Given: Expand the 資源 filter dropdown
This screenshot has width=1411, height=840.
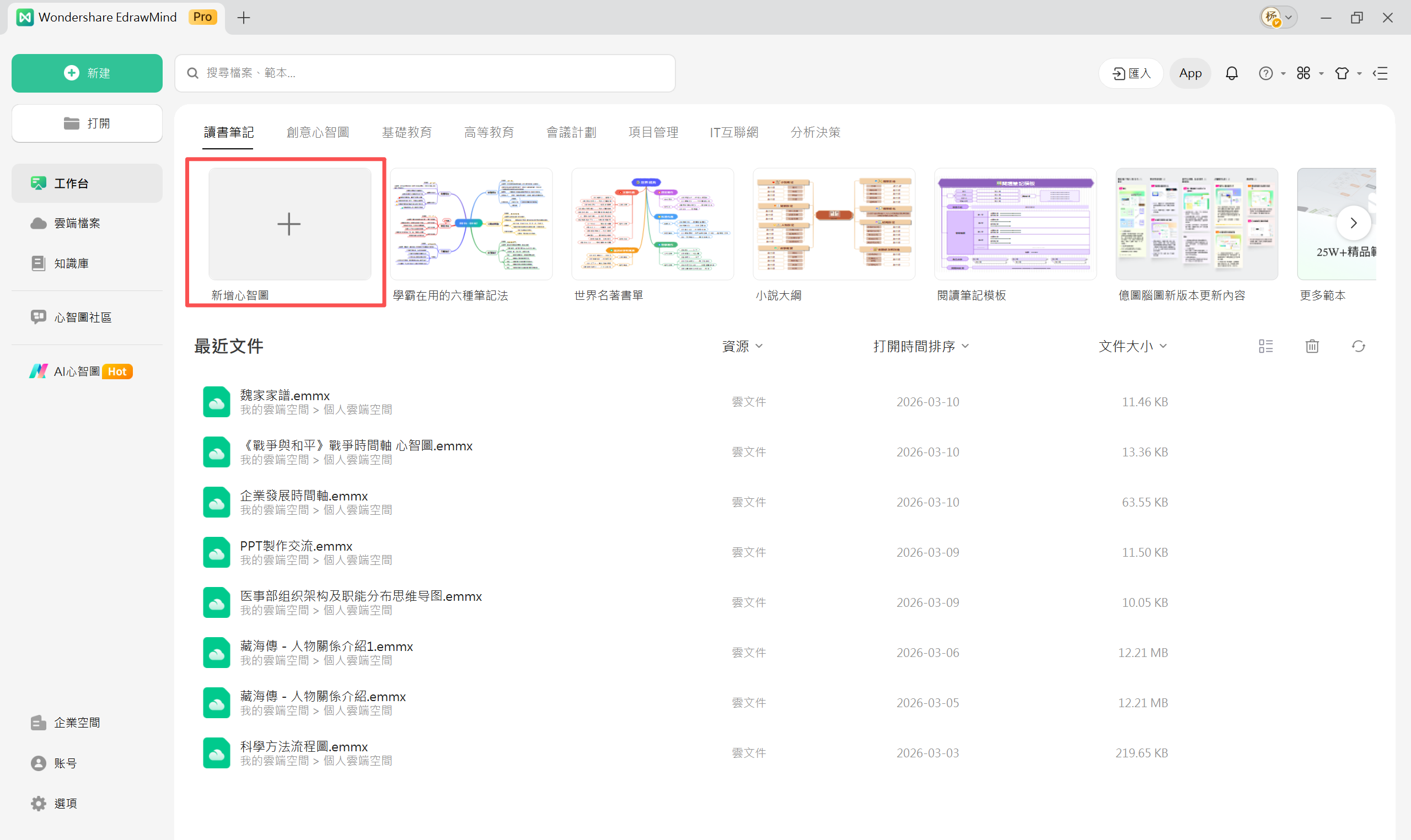Looking at the screenshot, I should [742, 346].
